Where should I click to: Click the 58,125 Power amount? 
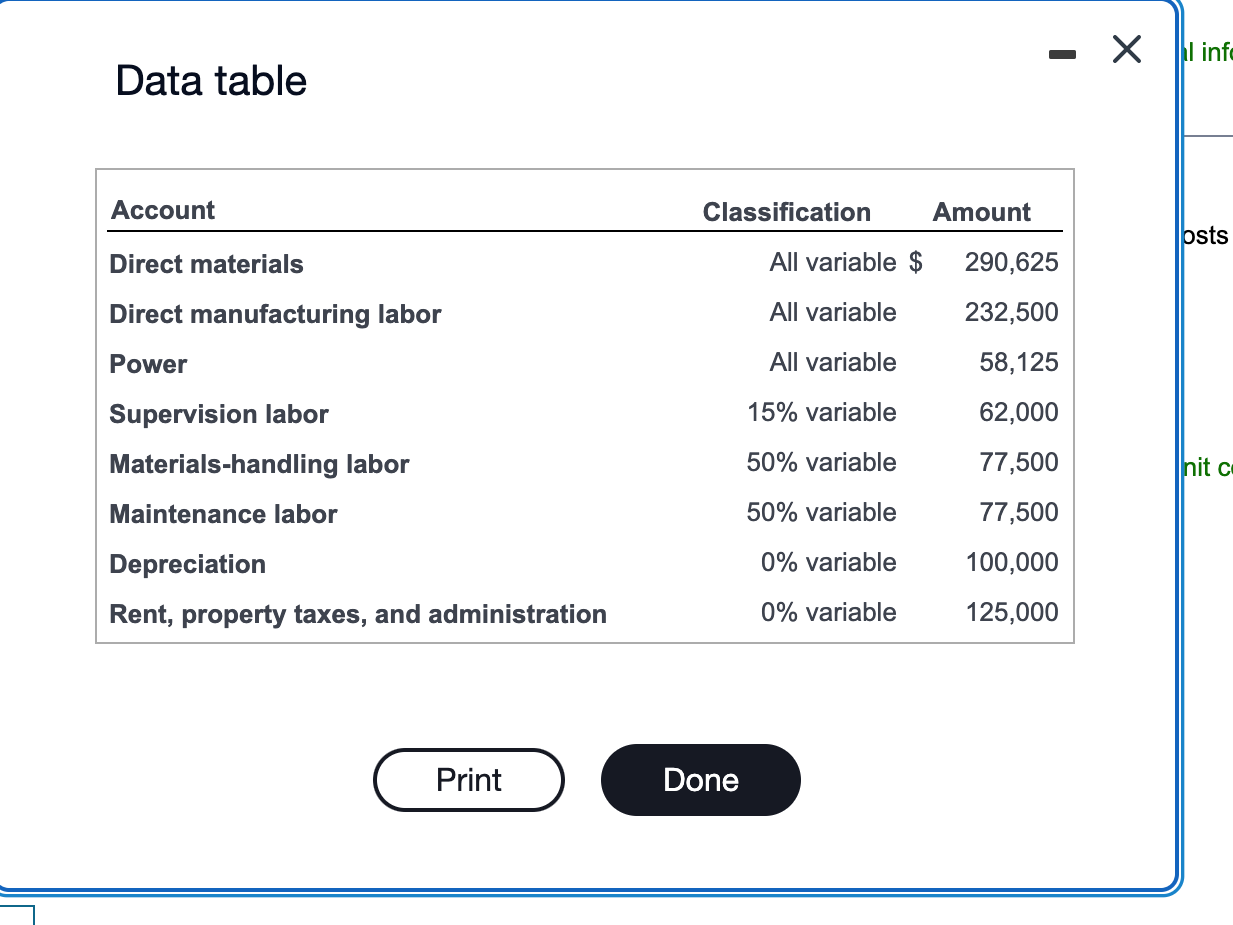point(1018,362)
